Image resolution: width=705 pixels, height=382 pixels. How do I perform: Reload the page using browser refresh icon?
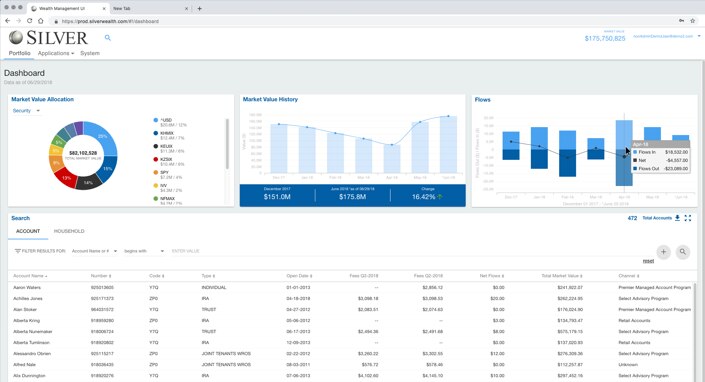click(29, 21)
